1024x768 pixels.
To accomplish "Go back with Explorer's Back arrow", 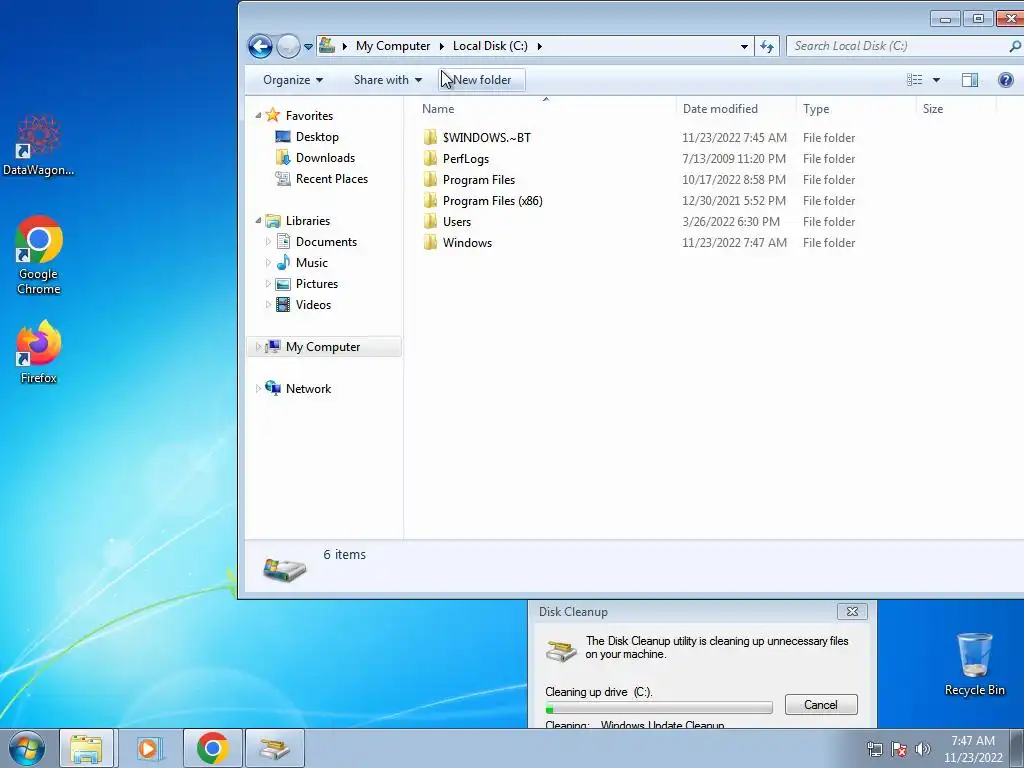I will pyautogui.click(x=260, y=46).
